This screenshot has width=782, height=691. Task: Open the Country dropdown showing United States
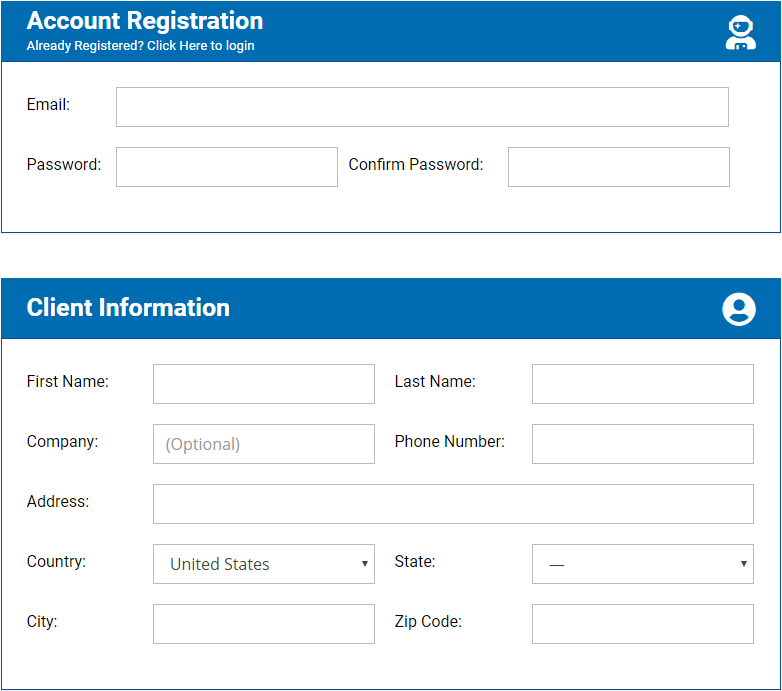pyautogui.click(x=264, y=564)
